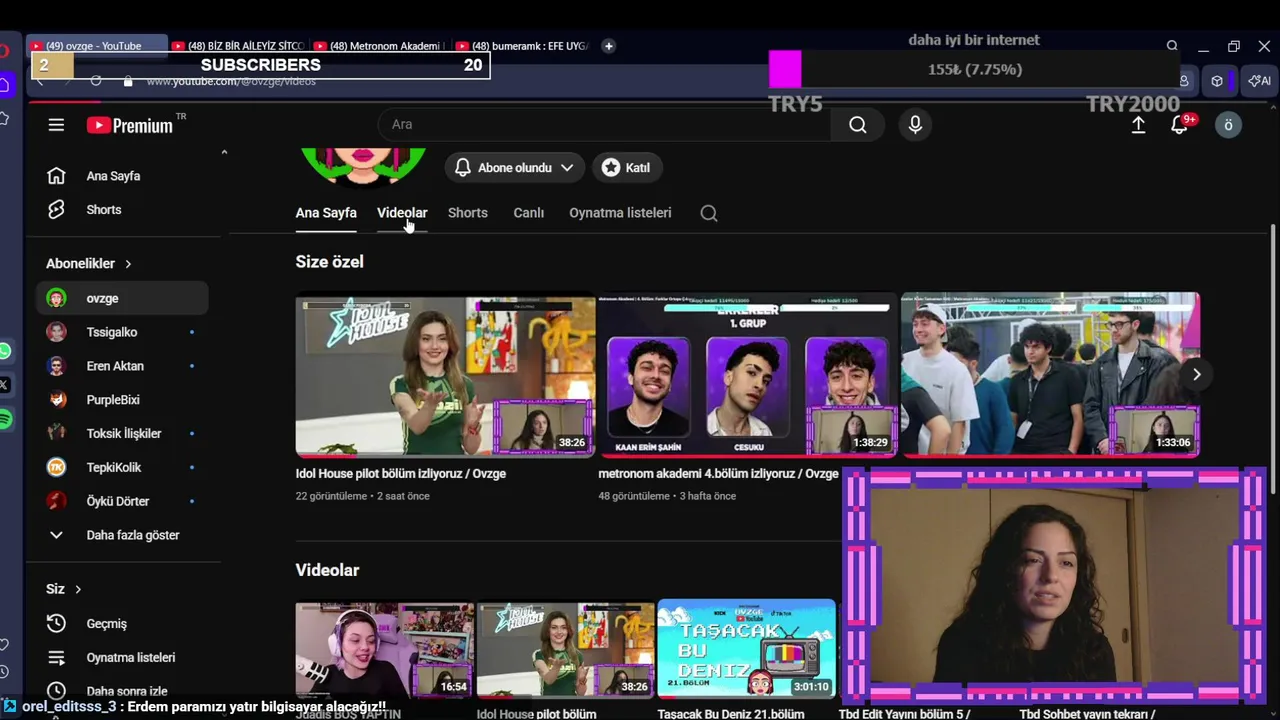1280x720 pixels.
Task: Open the 16:54 video thumbnail
Action: [384, 649]
